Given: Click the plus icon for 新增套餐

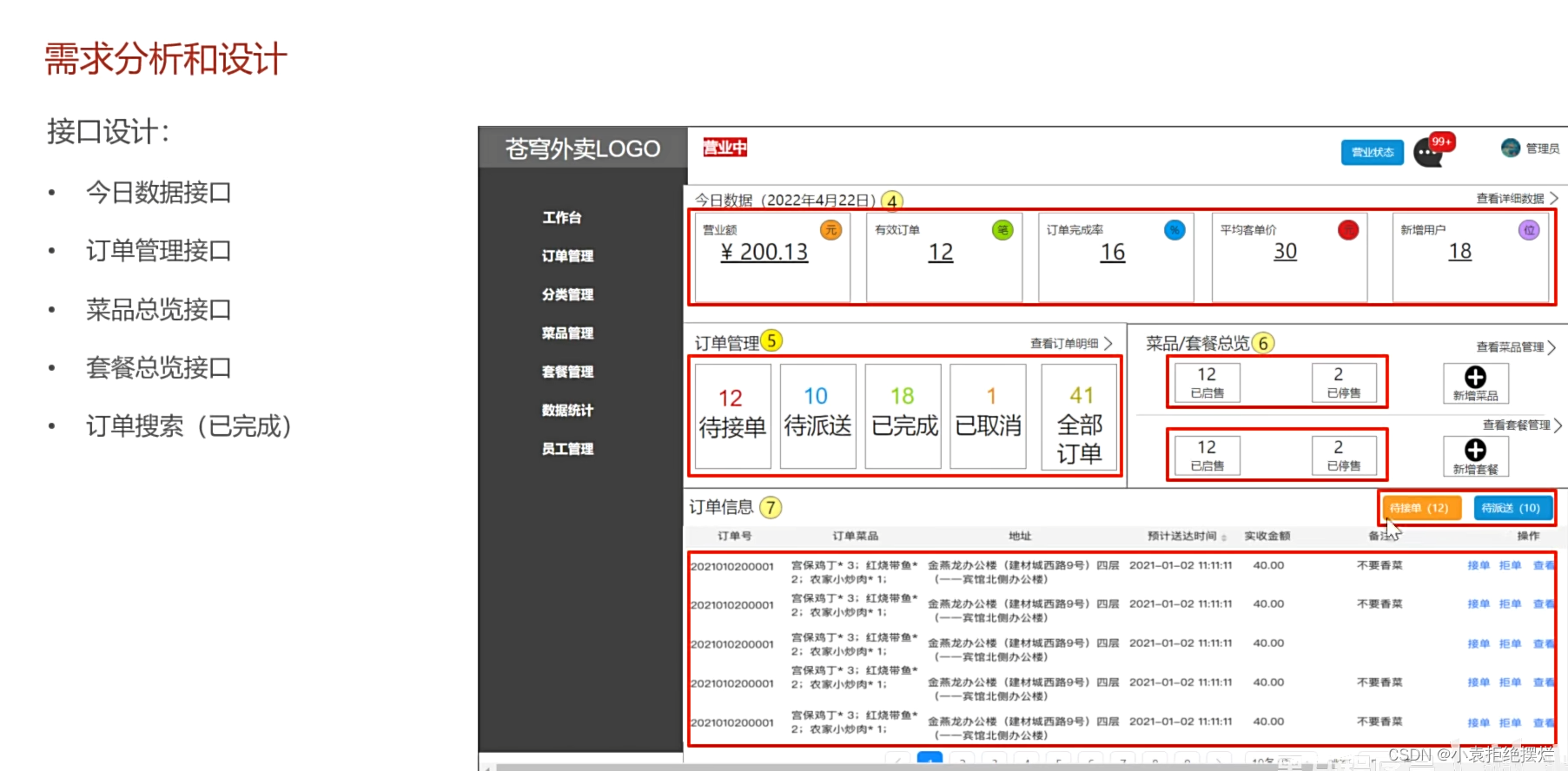Looking at the screenshot, I should (x=1475, y=450).
